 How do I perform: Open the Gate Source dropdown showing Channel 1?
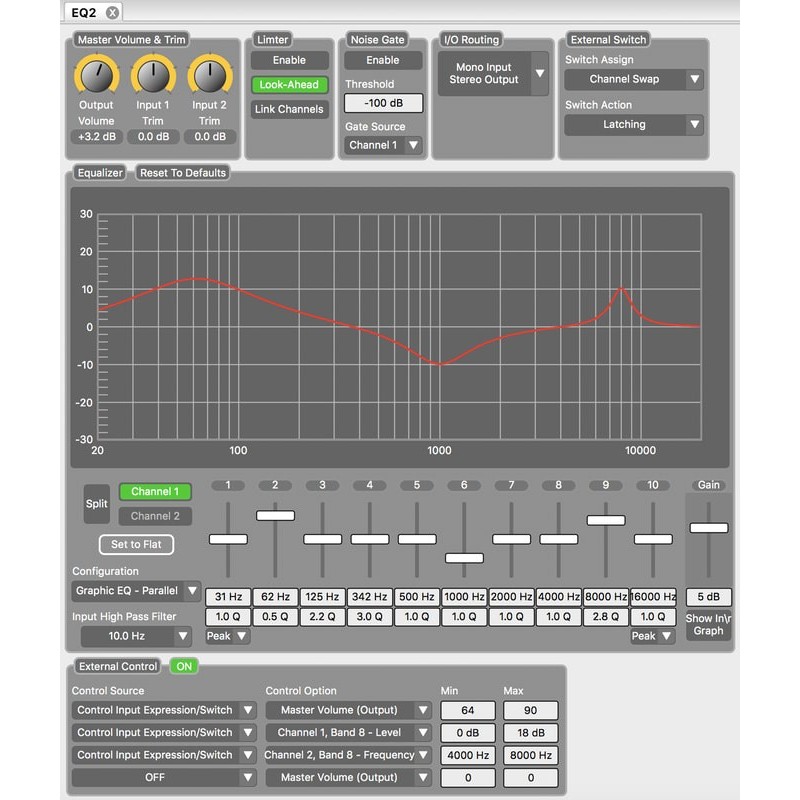pos(381,145)
